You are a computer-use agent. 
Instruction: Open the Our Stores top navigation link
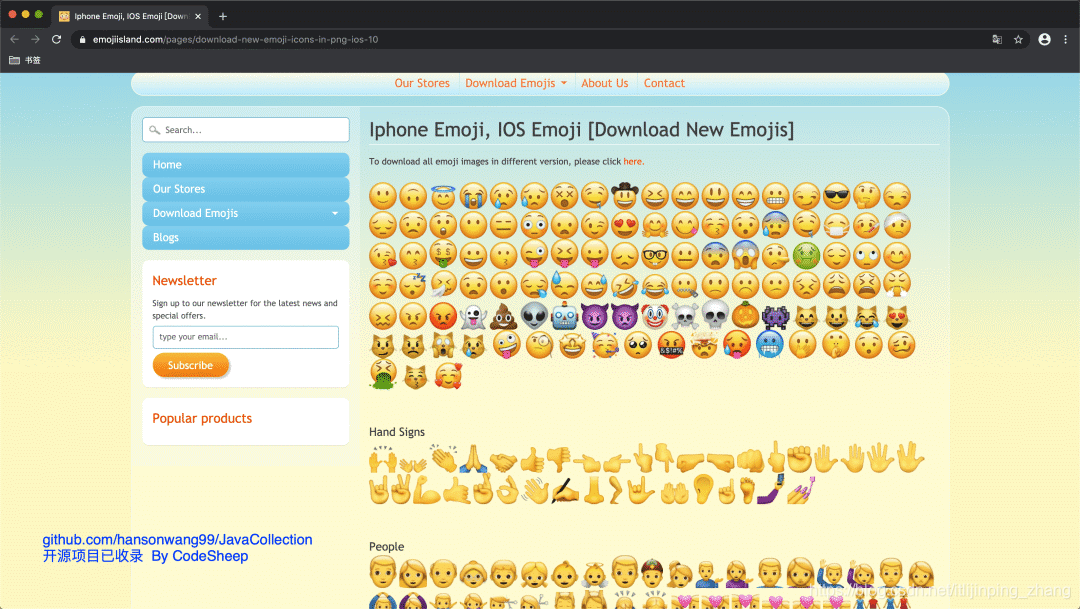tap(422, 83)
